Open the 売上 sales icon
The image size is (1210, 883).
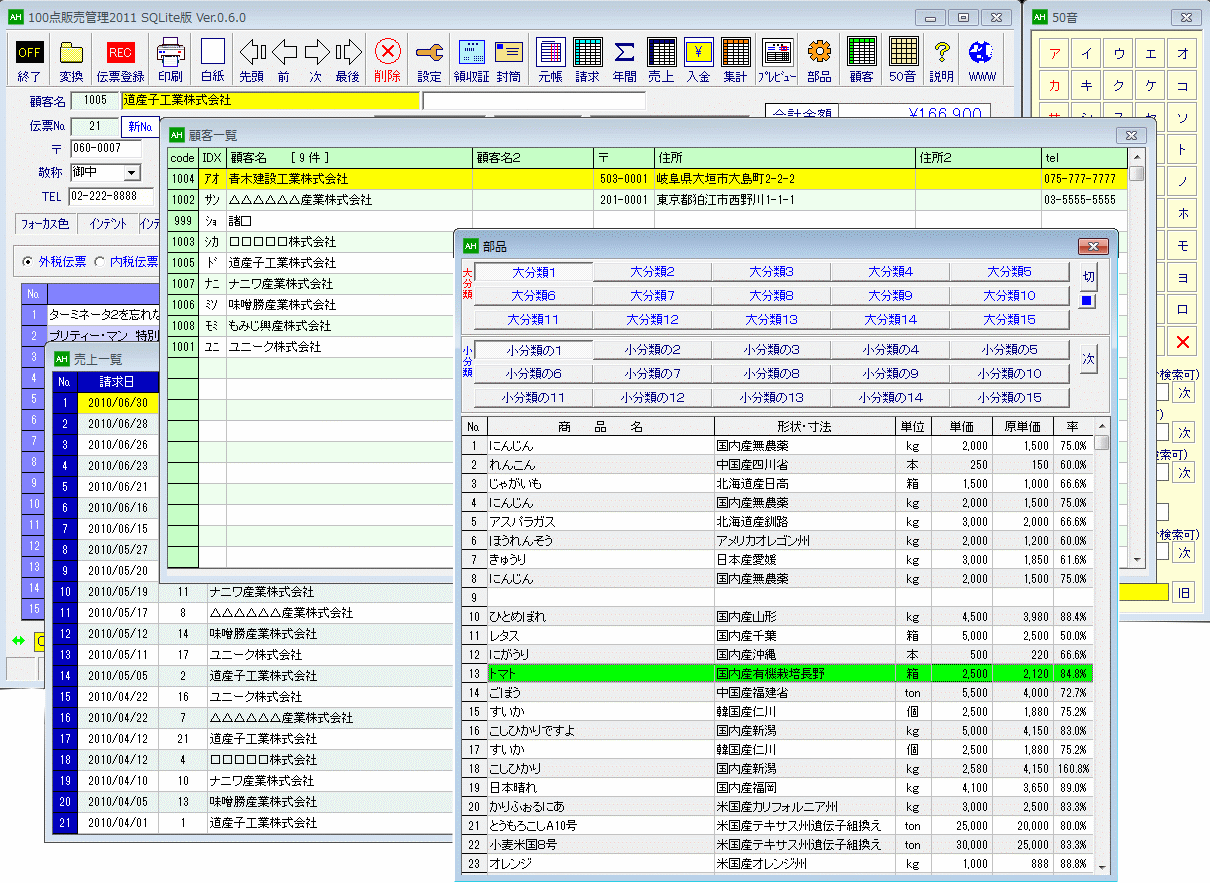[x=661, y=60]
